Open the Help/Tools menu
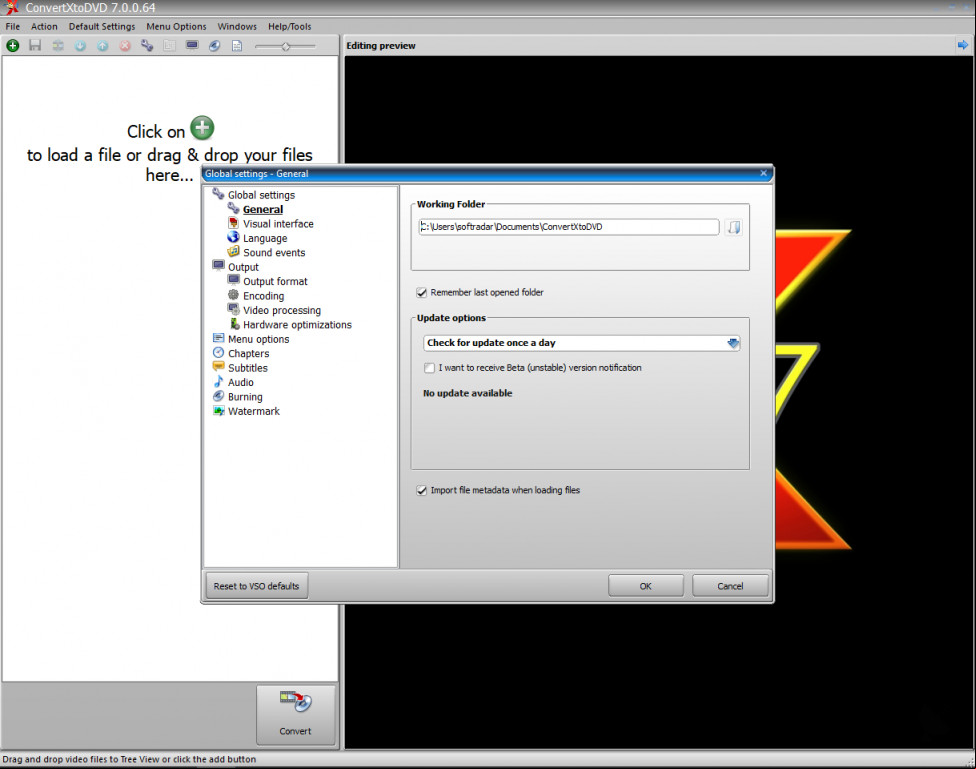Screen dimensions: 976x769 pos(289,26)
